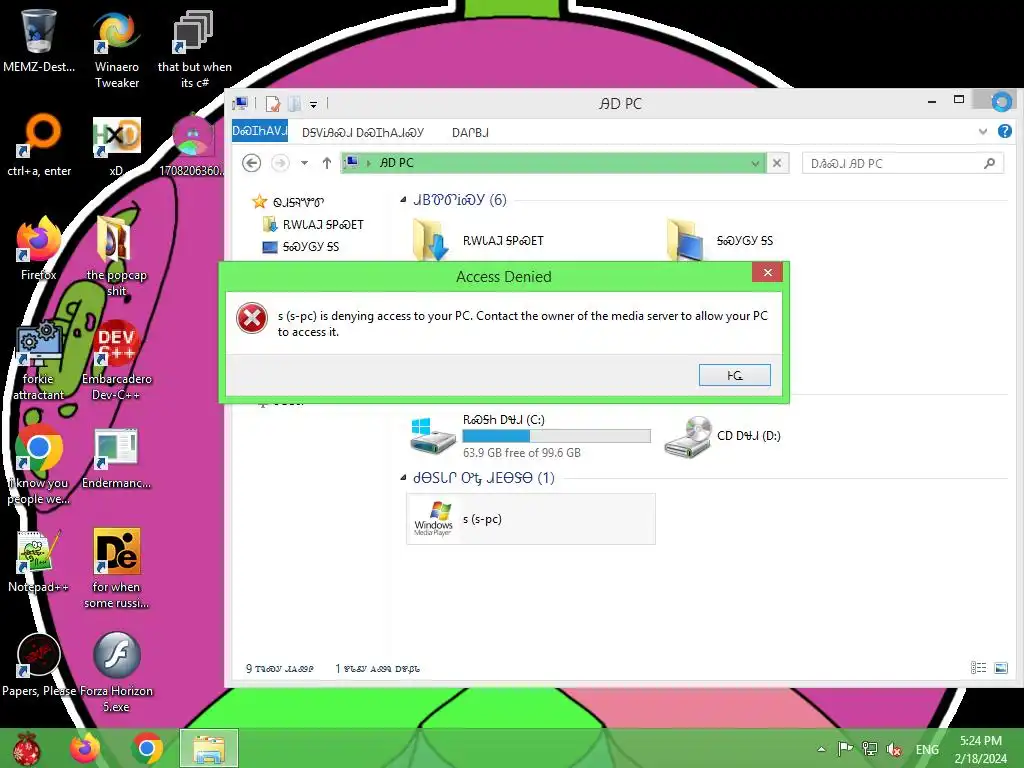Select the File Explorer taskbar button

209,748
